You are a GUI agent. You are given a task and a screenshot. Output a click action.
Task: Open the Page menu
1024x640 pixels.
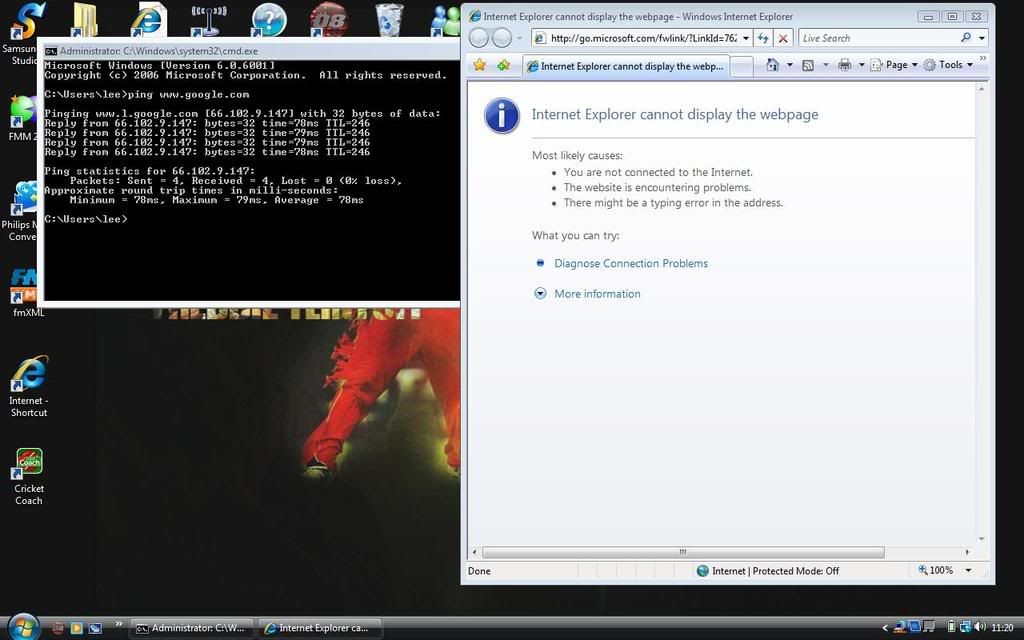pyautogui.click(x=894, y=65)
